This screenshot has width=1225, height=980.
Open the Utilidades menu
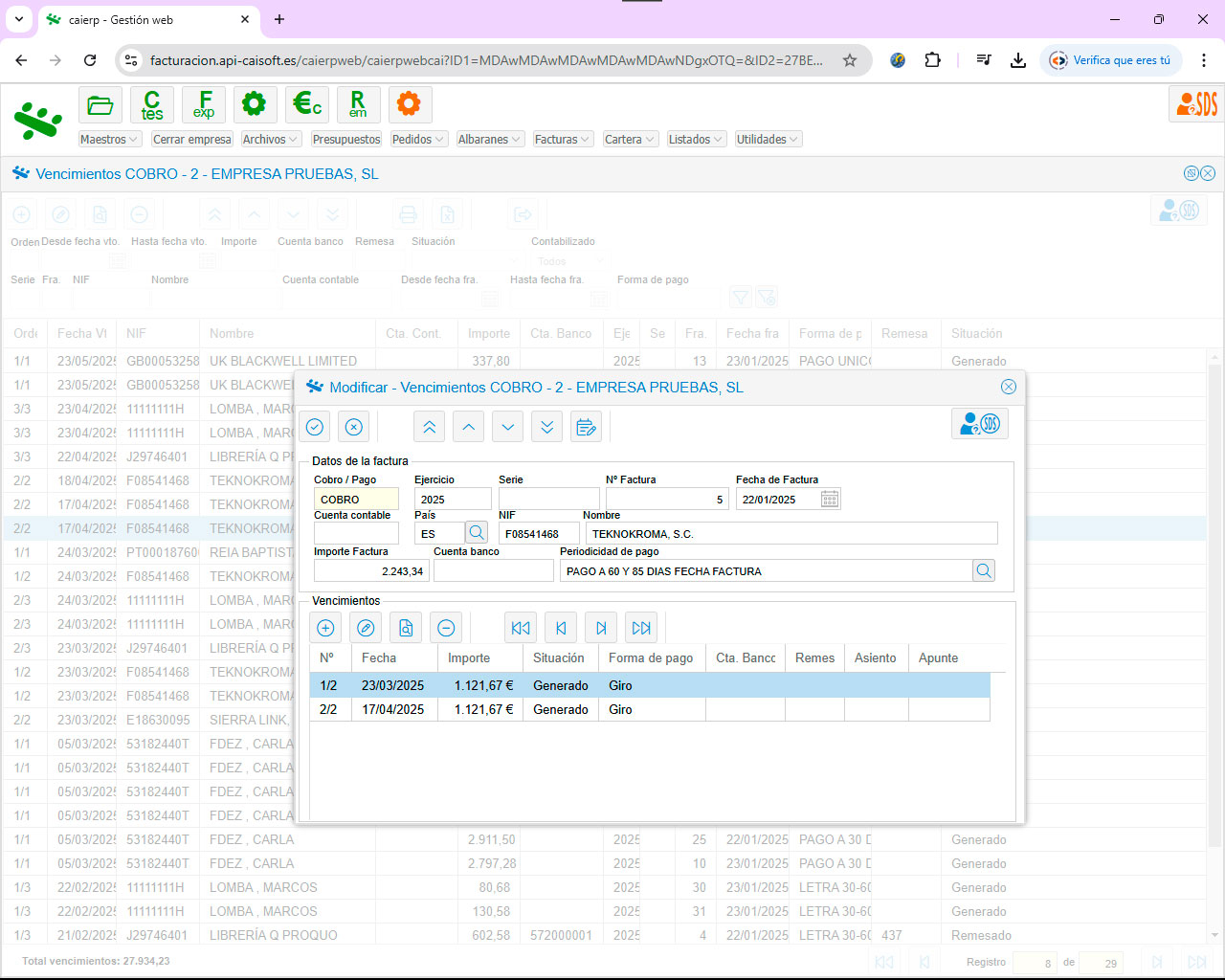pyautogui.click(x=768, y=140)
